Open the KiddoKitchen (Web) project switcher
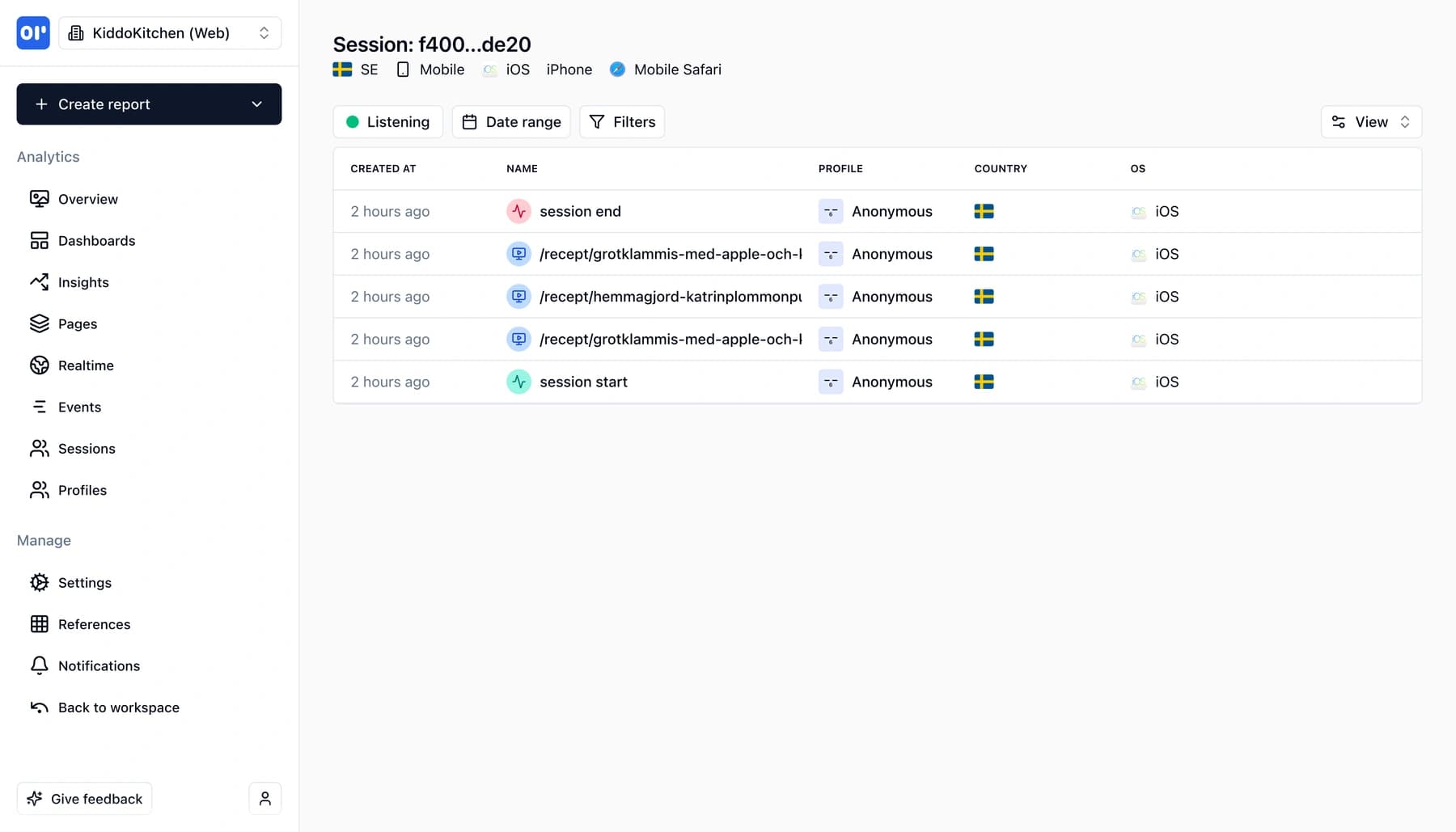 170,33
